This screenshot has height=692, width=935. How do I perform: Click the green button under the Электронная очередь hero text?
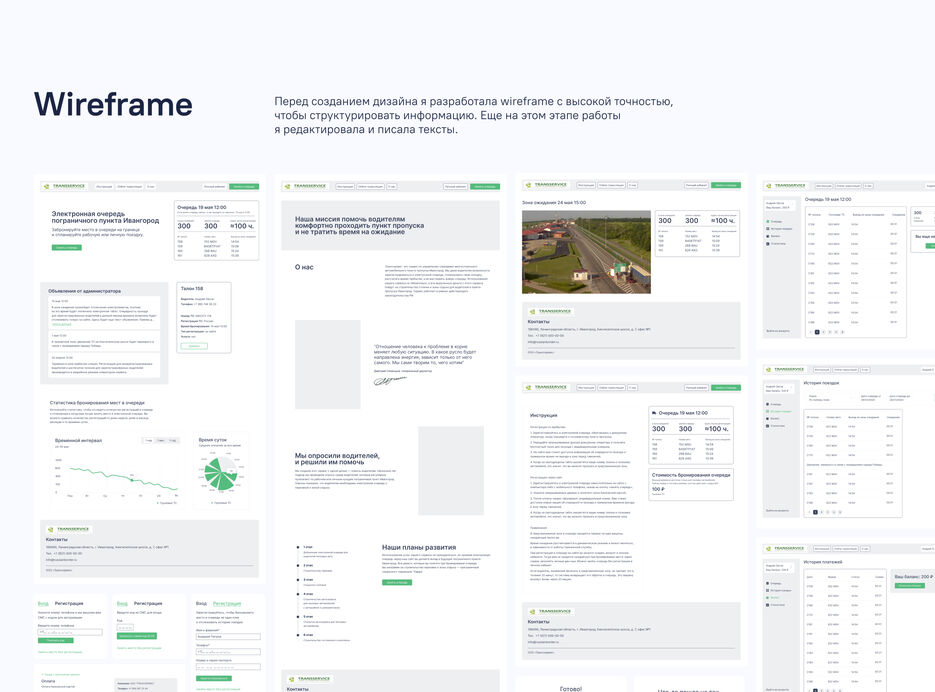pyautogui.click(x=67, y=248)
